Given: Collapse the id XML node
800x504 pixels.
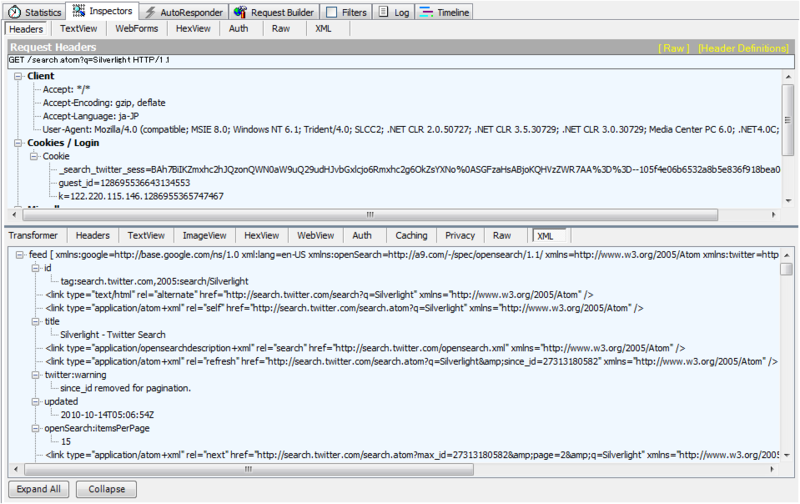Looking at the screenshot, I should 35,268.
